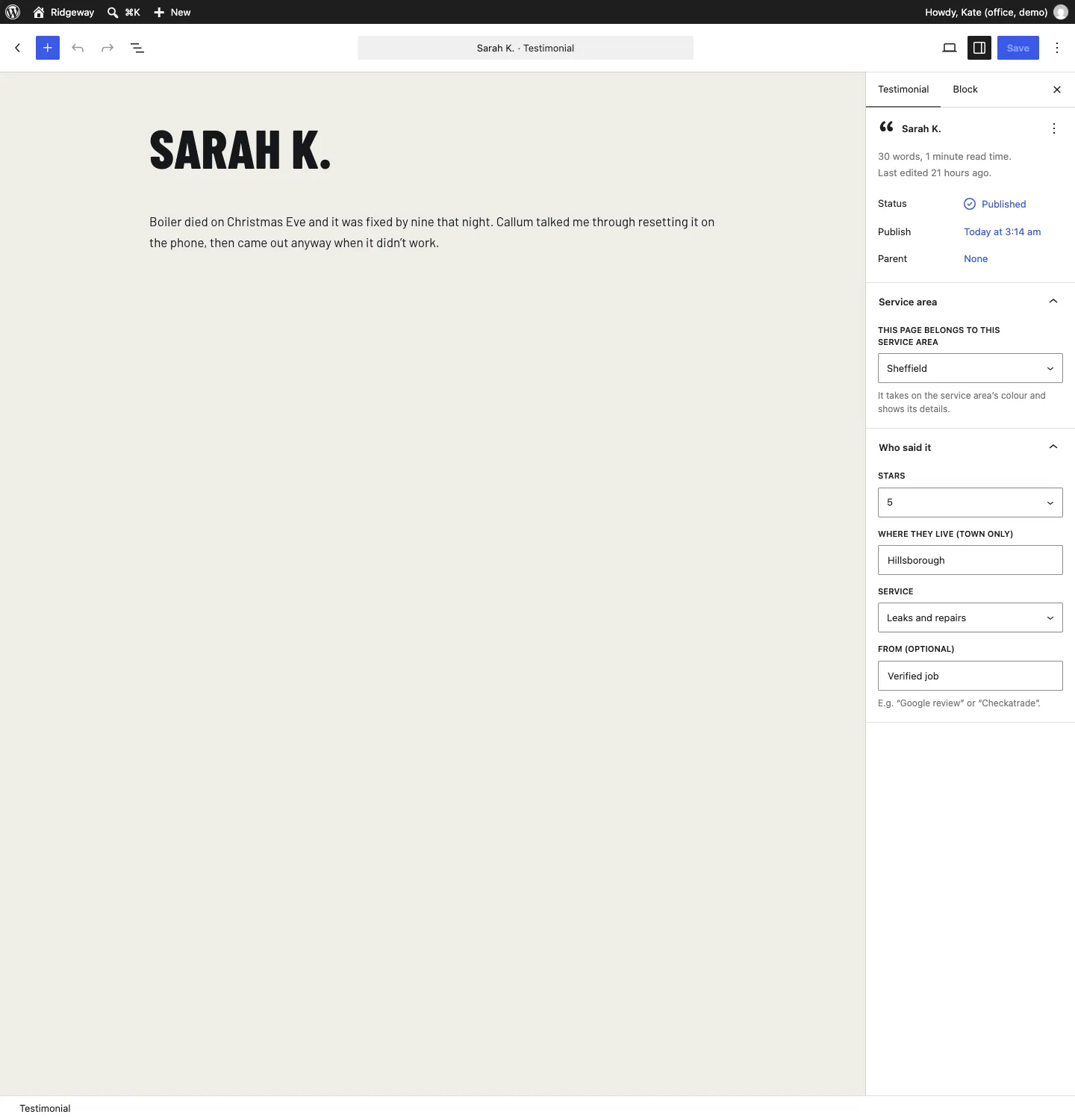
Task: Click the Last edited 21 hours ago text
Action: pos(935,172)
